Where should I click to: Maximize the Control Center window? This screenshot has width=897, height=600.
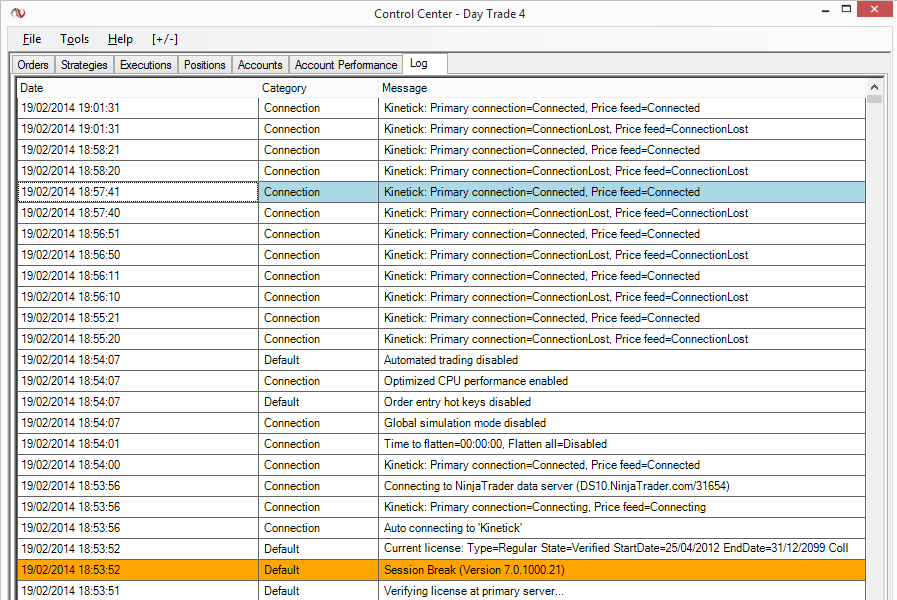846,9
